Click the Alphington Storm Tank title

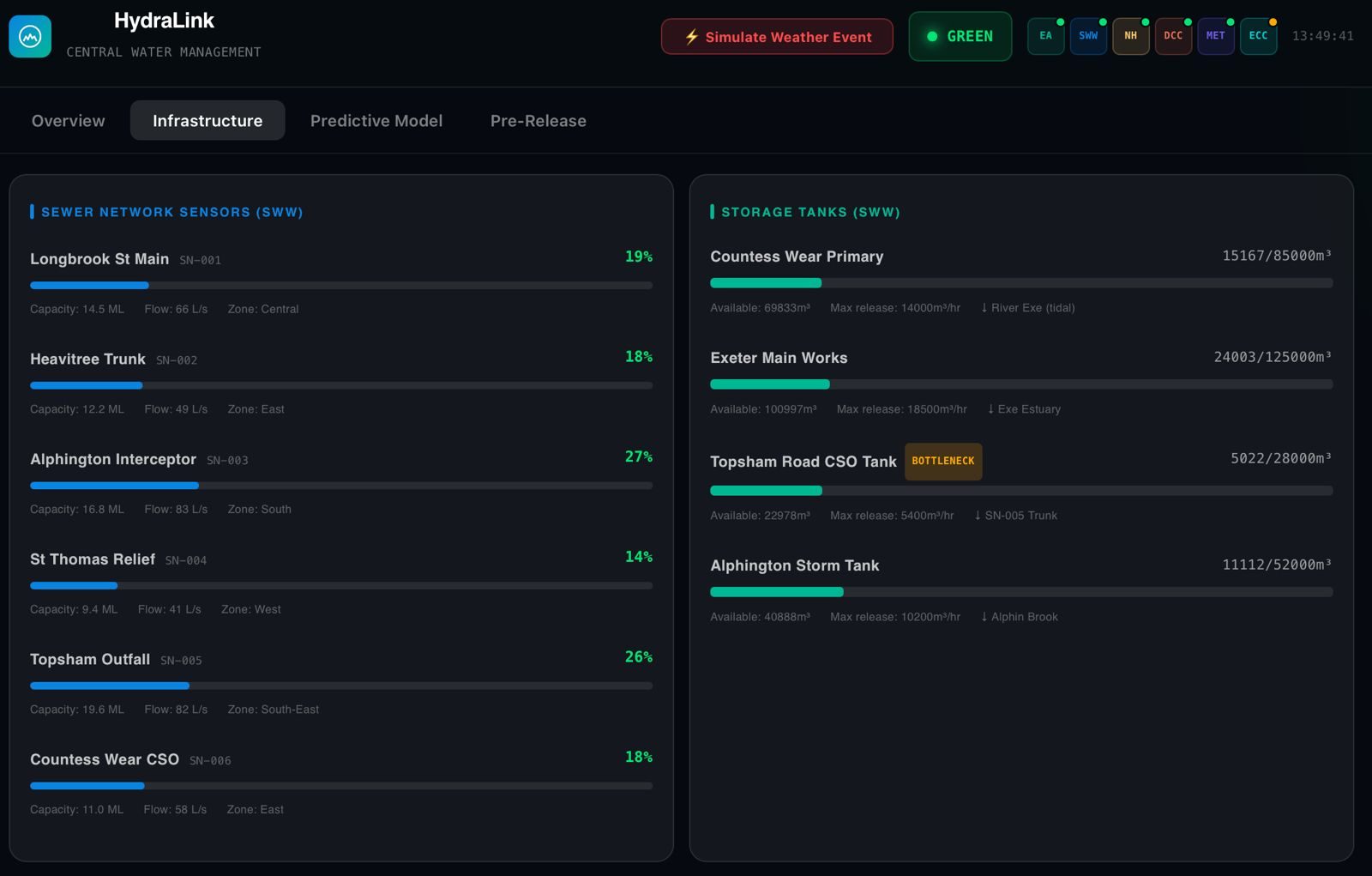point(795,565)
